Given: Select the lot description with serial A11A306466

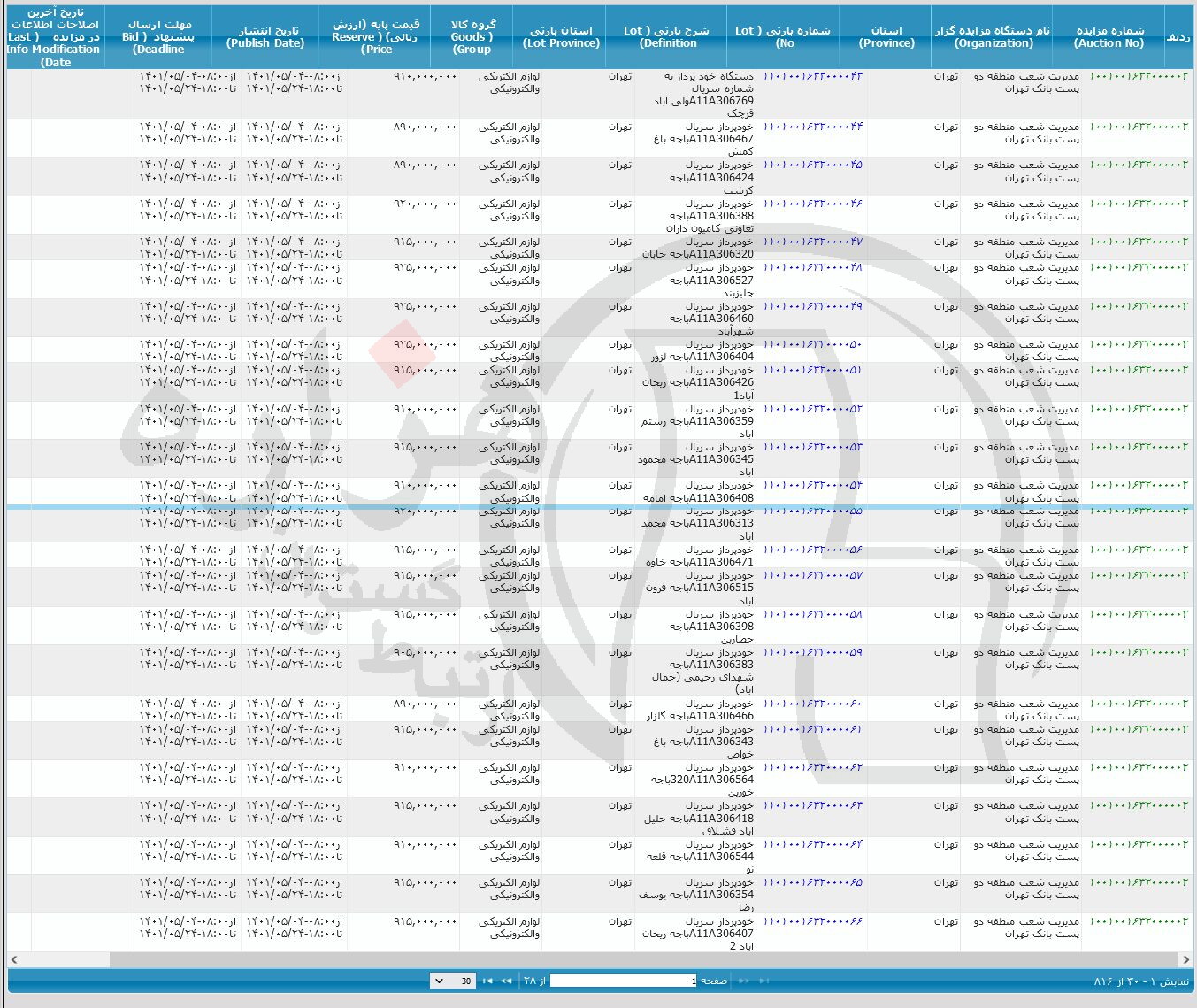Looking at the screenshot, I should pyautogui.click(x=701, y=711).
